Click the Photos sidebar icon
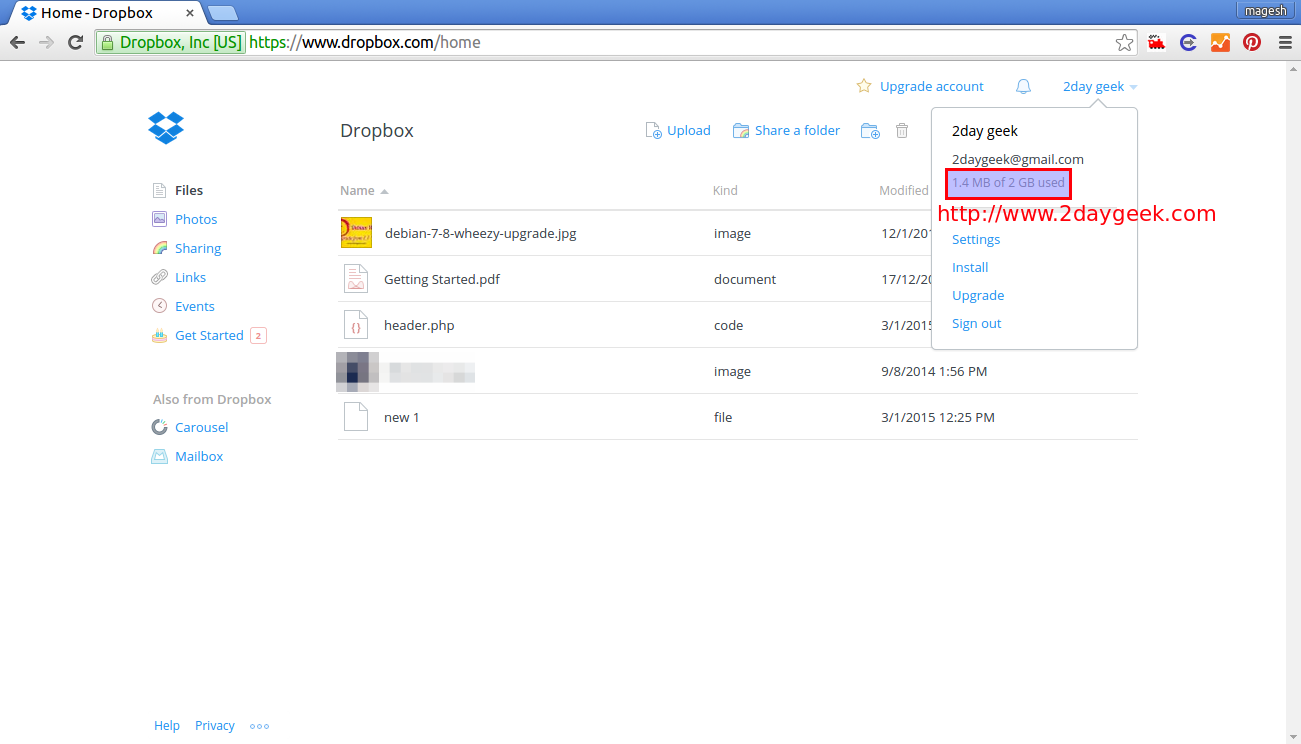Image resolution: width=1301 pixels, height=744 pixels. [x=159, y=219]
